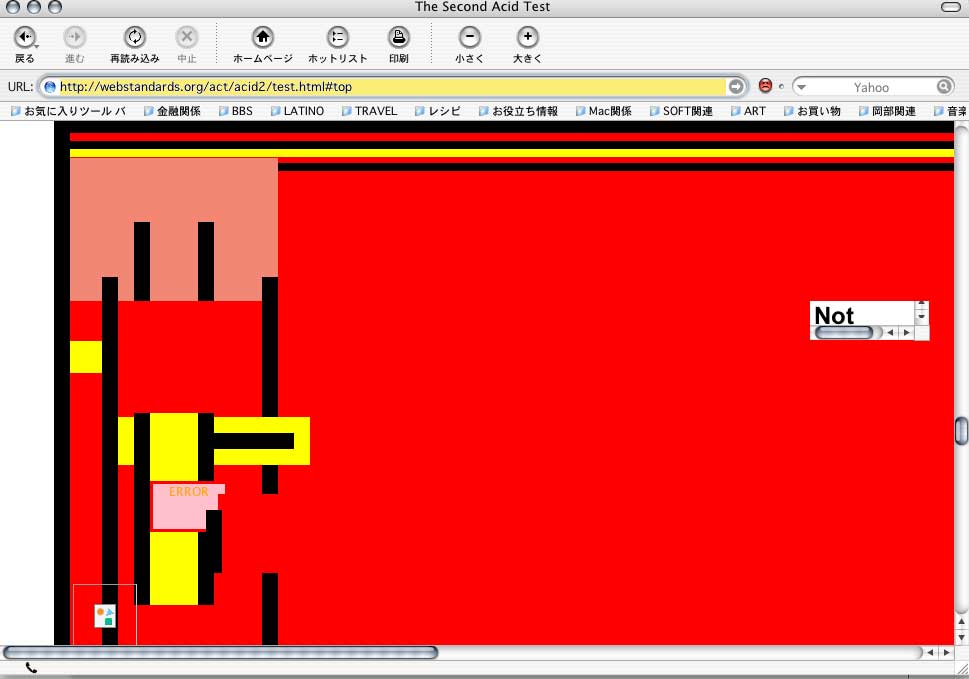
Task: Click the go arrow in URL bar
Action: coord(735,86)
